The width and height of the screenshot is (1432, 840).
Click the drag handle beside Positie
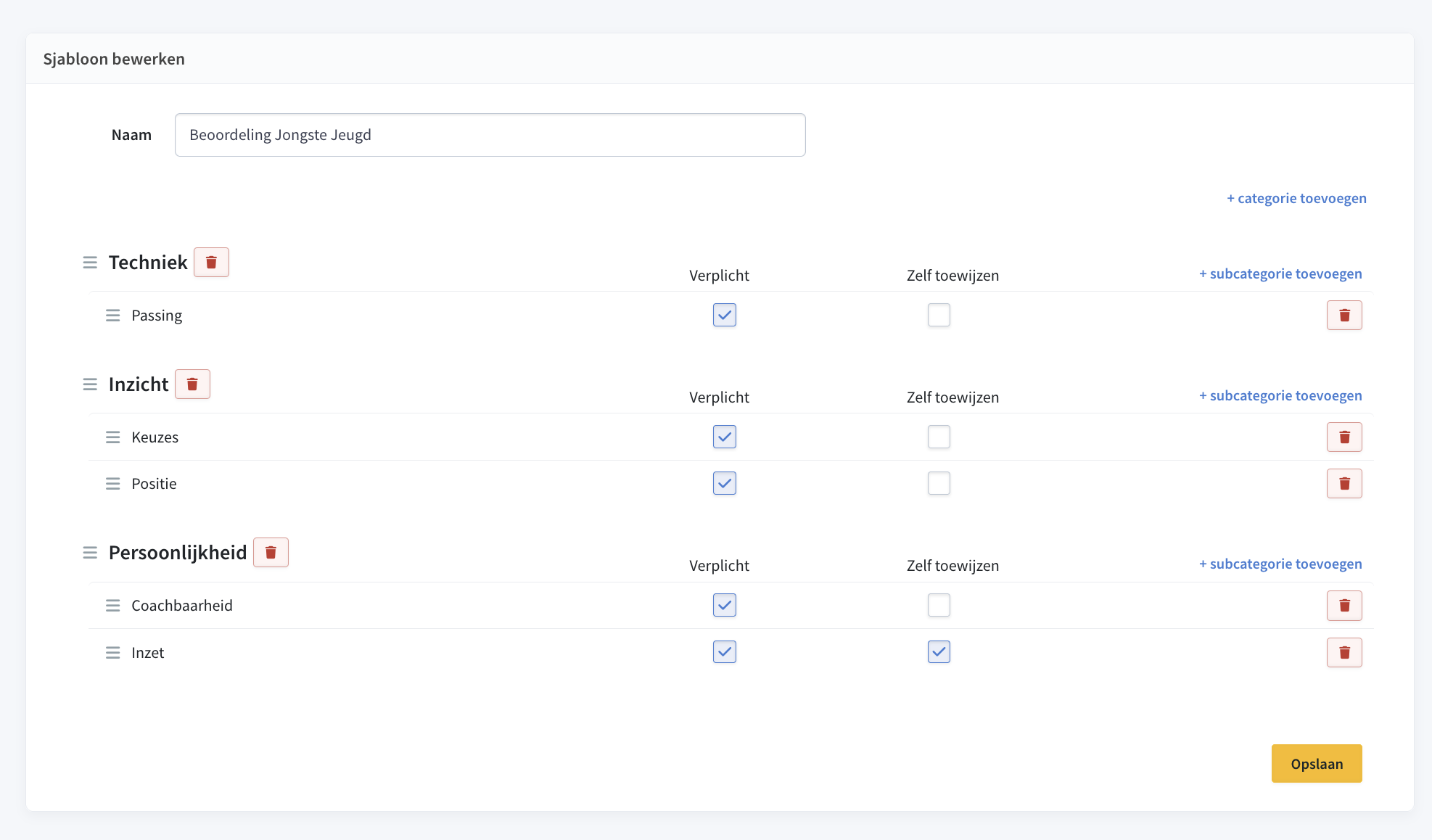(x=112, y=483)
